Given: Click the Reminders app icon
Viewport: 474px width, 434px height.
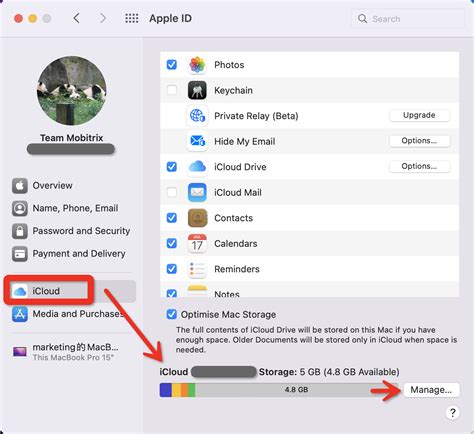Looking at the screenshot, I should 197,269.
